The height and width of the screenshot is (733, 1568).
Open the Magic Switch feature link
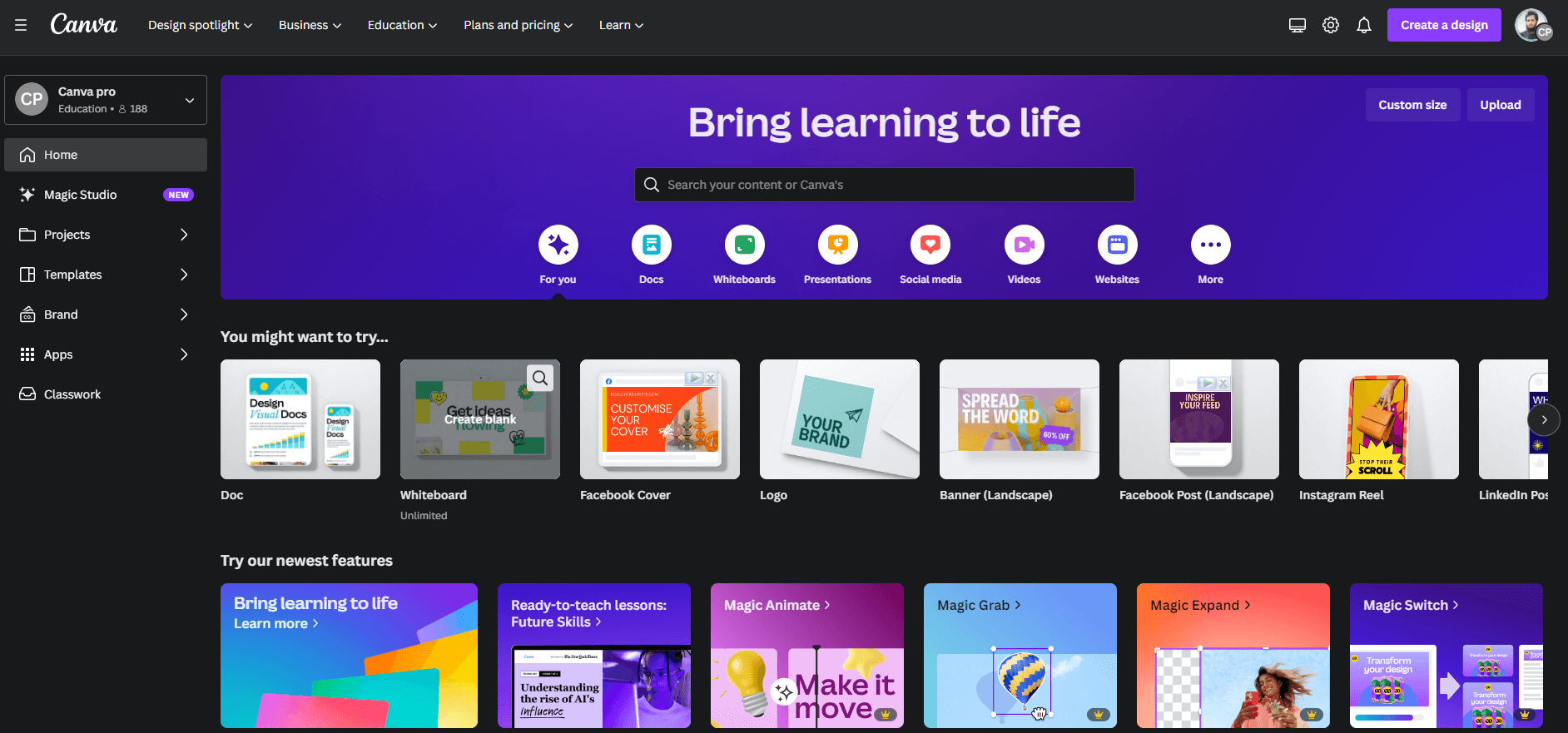(x=1411, y=605)
